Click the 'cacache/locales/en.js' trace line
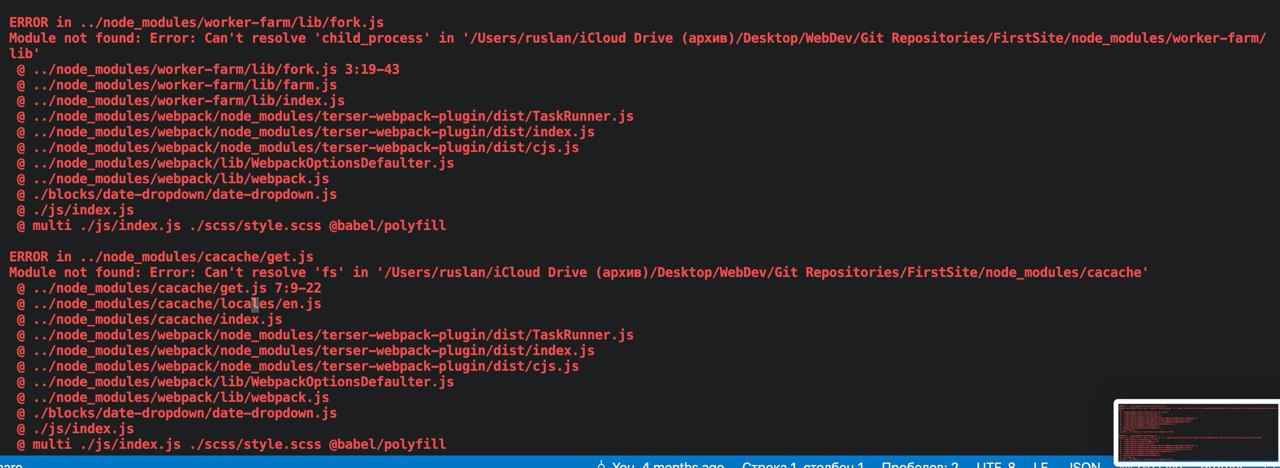This screenshot has height=468, width=1280. [x=168, y=303]
